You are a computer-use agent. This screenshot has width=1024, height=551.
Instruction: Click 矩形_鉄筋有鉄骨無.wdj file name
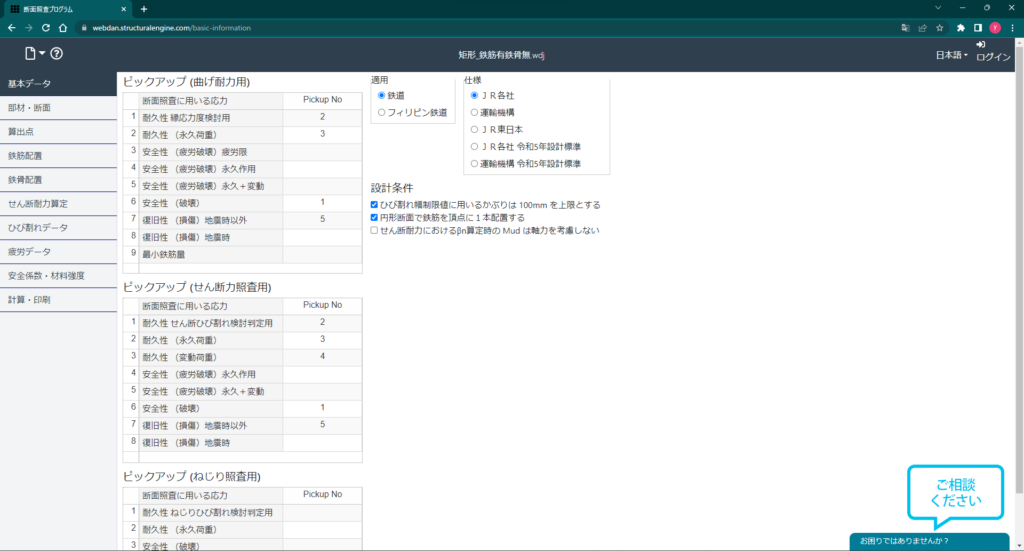(502, 55)
